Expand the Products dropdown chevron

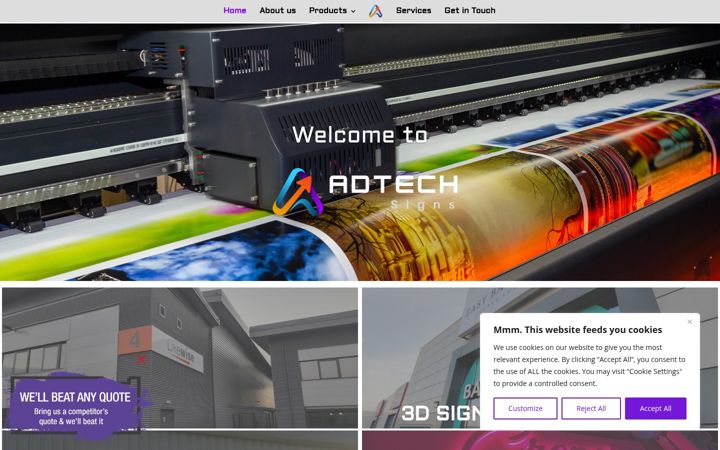click(353, 11)
